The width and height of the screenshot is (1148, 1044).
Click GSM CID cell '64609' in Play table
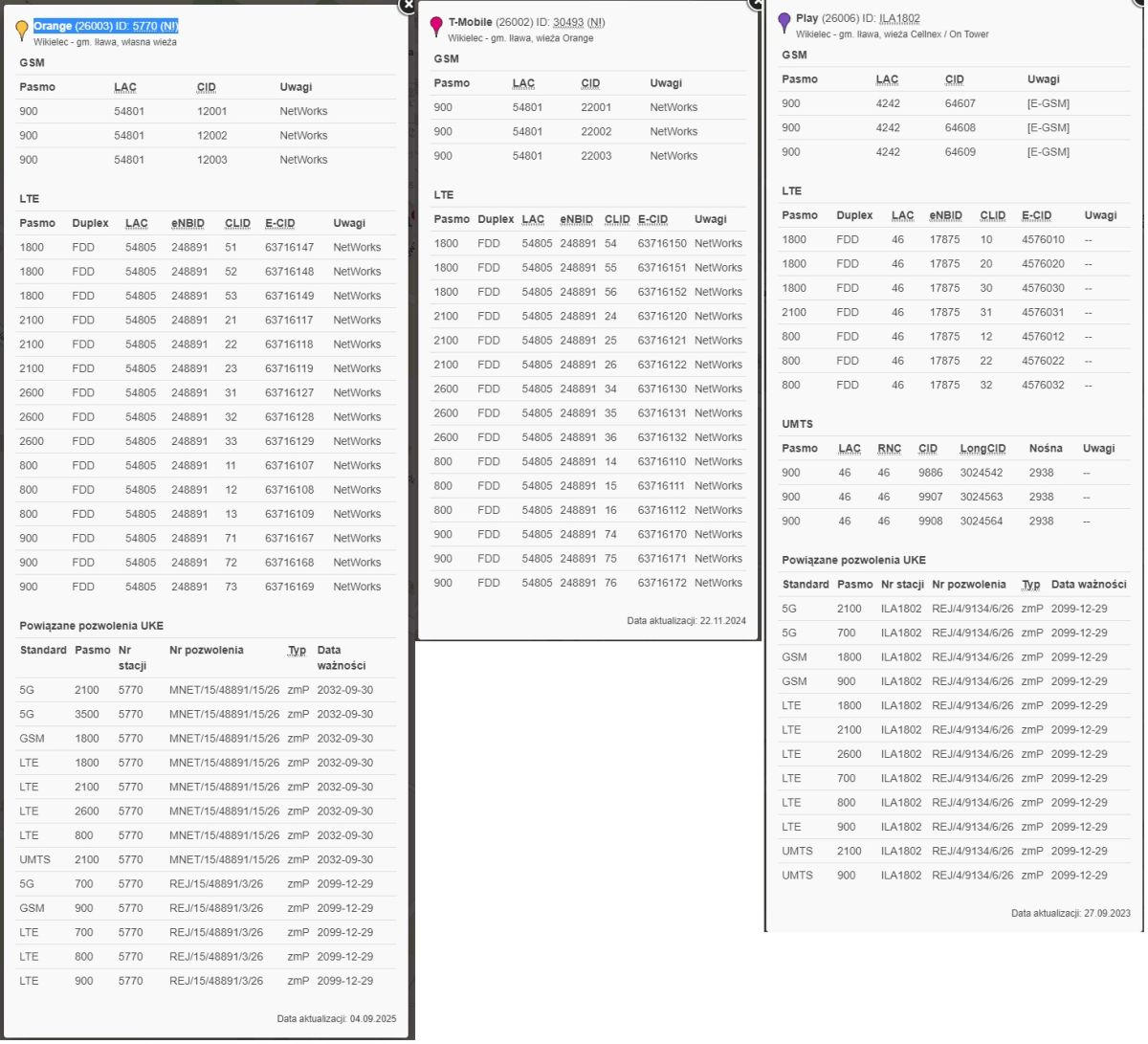pos(960,153)
